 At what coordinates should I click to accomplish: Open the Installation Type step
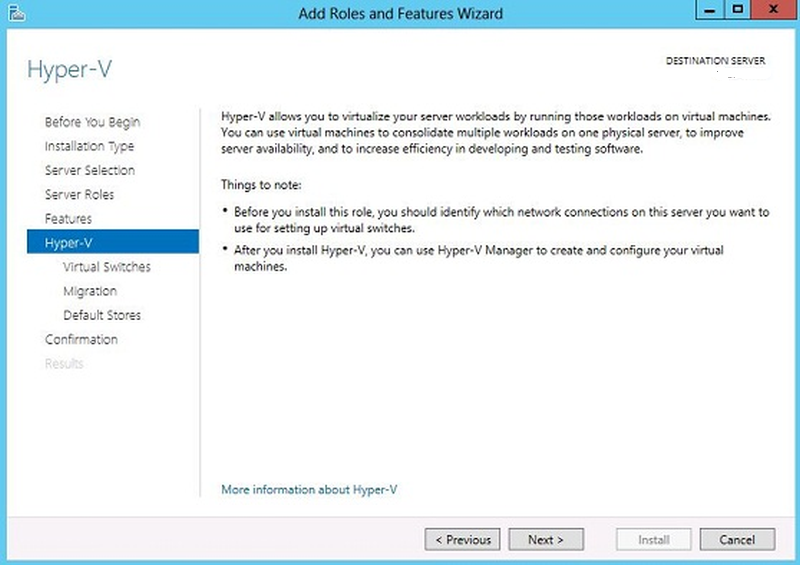(x=89, y=146)
